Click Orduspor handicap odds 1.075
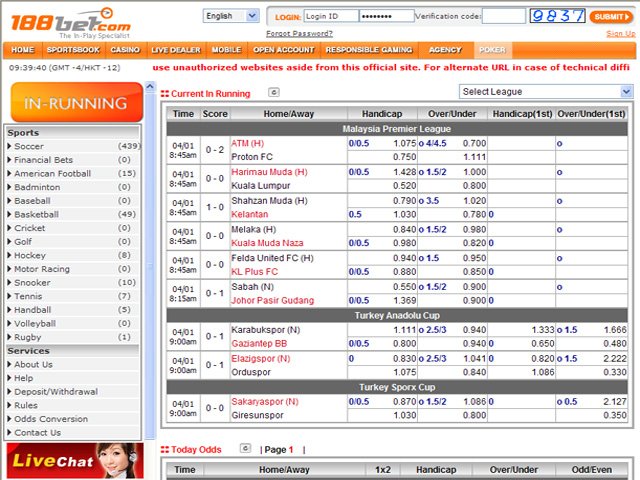This screenshot has width=640, height=480. 404,372
